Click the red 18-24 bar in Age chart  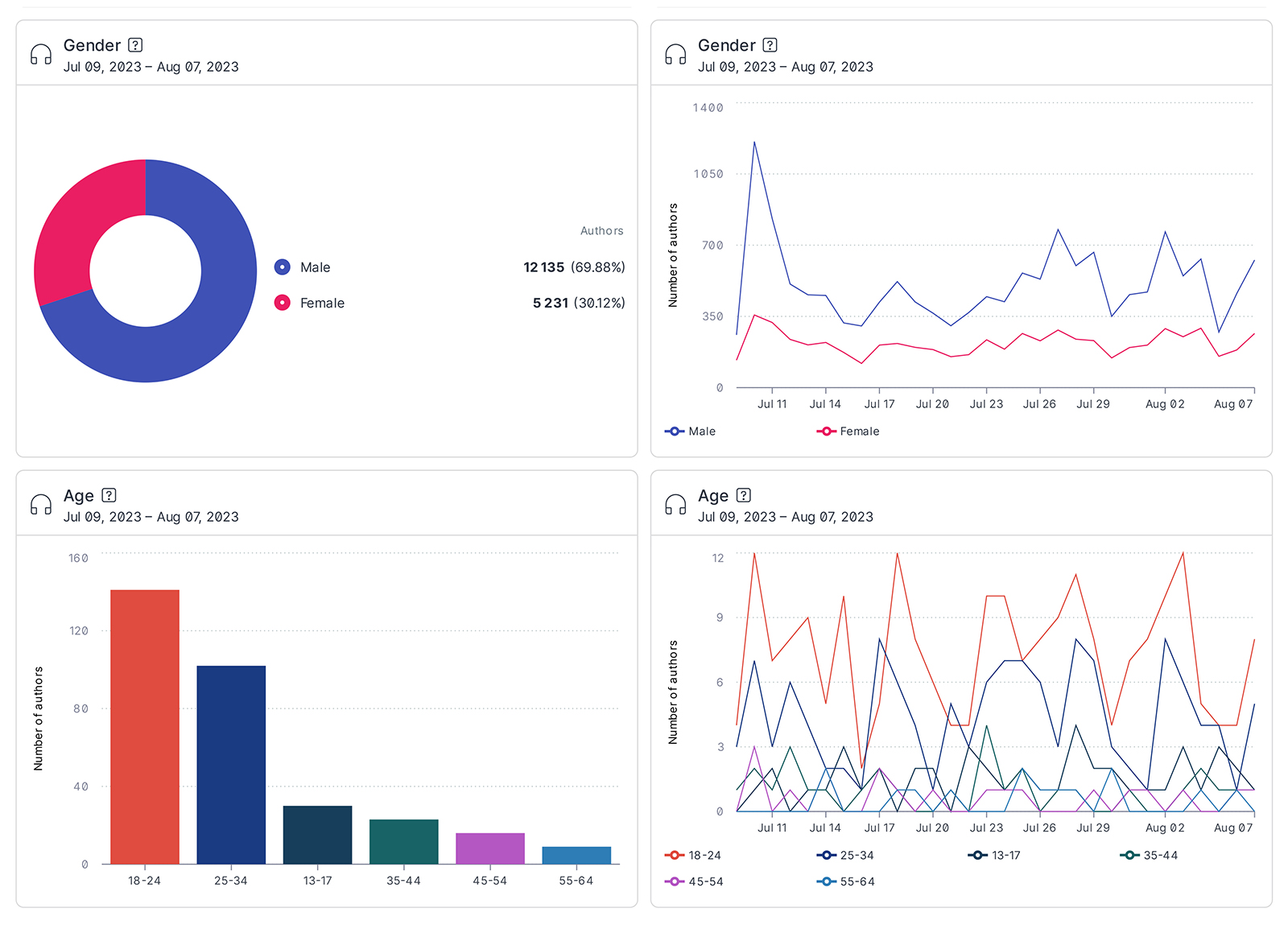pyautogui.click(x=145, y=727)
